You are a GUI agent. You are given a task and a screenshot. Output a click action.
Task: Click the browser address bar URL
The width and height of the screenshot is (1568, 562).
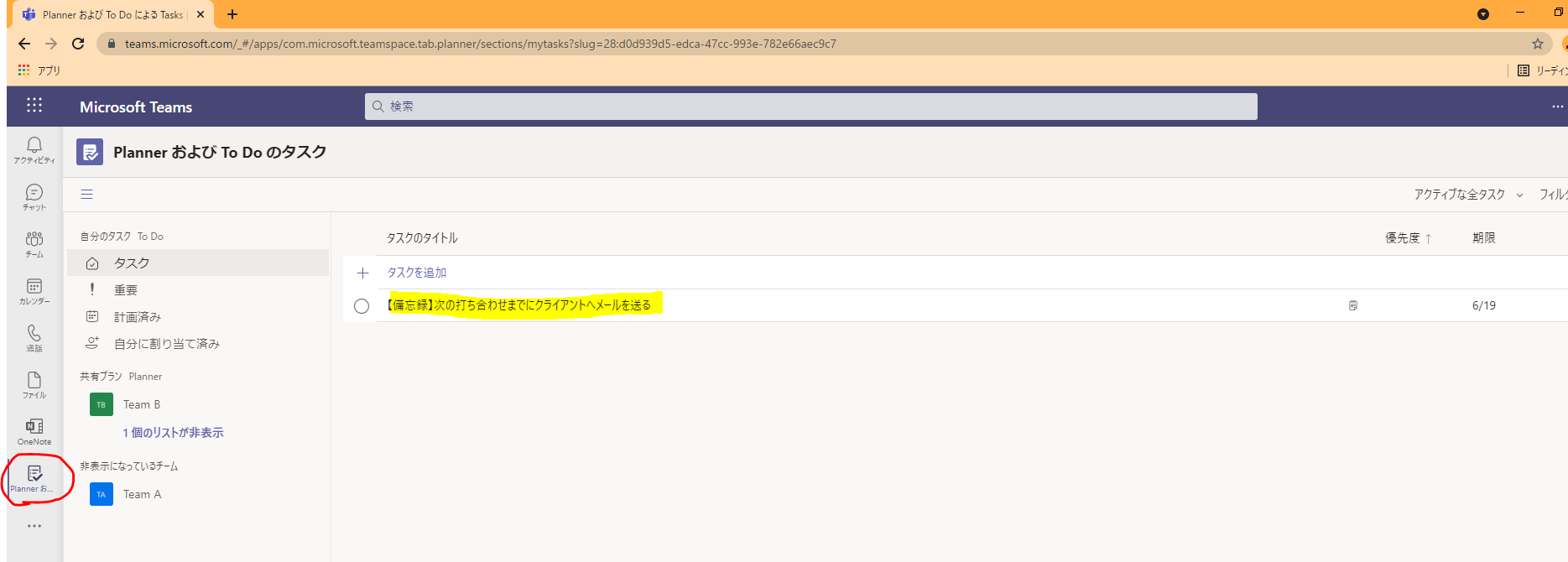coord(481,44)
